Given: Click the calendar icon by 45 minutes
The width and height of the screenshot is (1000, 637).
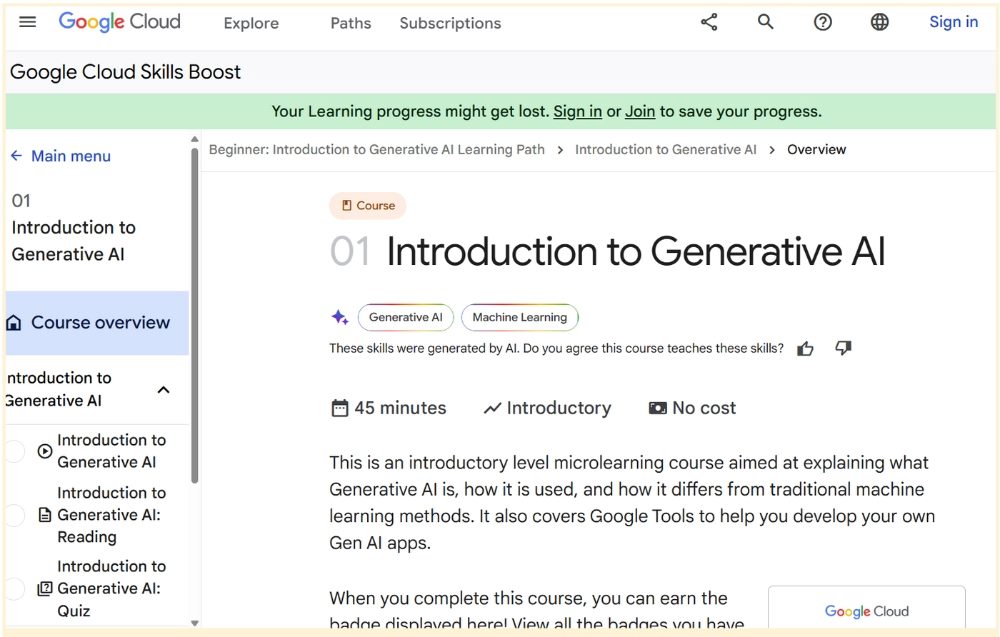Looking at the screenshot, I should pyautogui.click(x=340, y=408).
